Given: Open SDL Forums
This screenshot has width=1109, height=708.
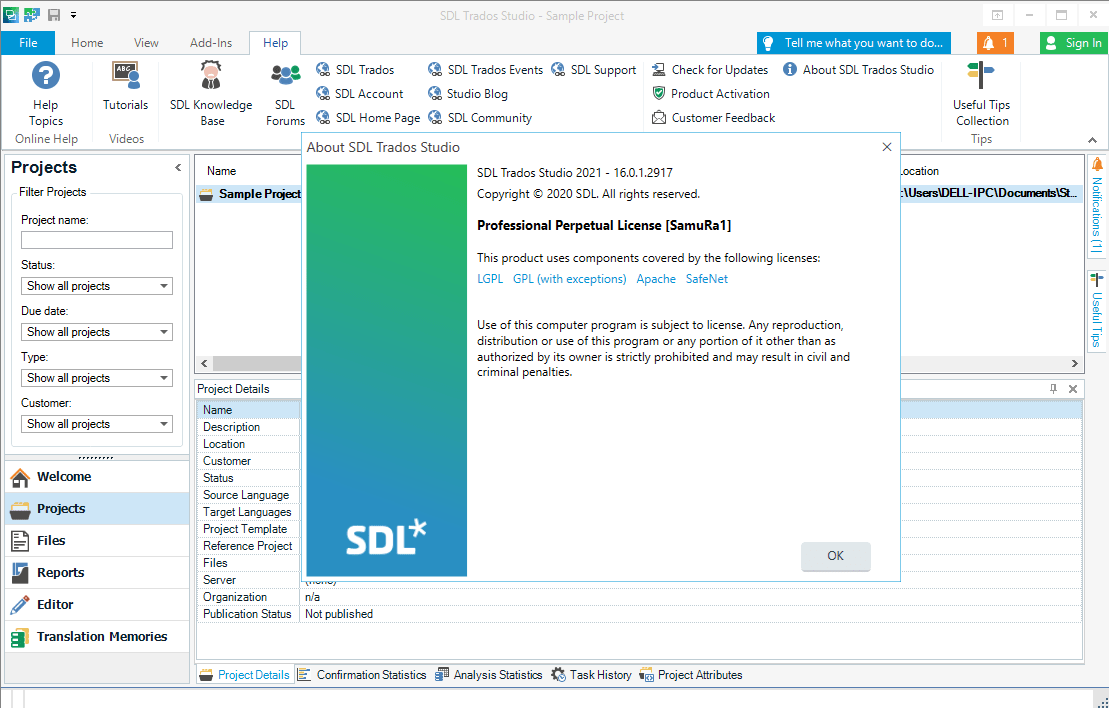Looking at the screenshot, I should 285,94.
